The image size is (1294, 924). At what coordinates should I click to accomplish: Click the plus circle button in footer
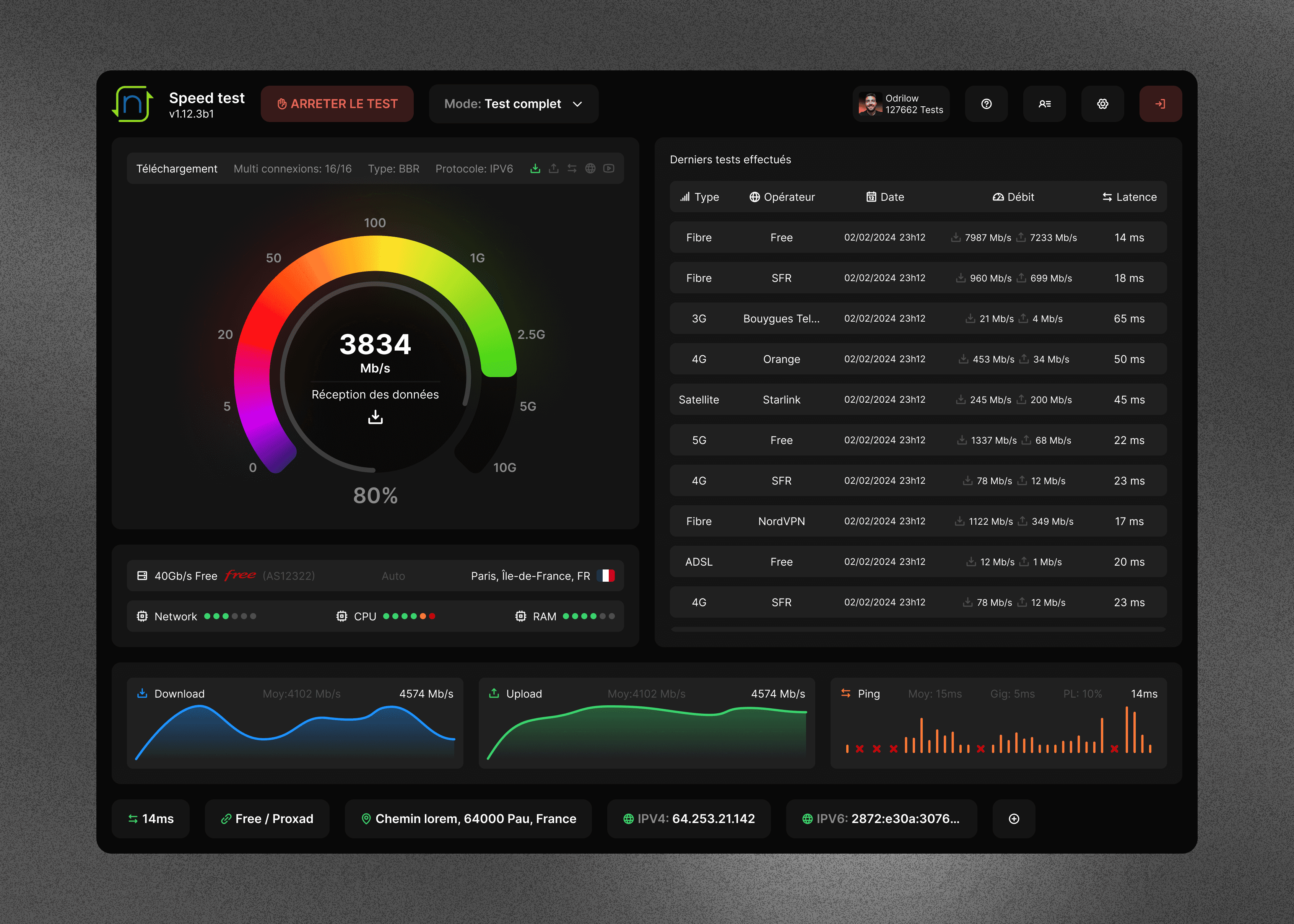[x=1014, y=819]
